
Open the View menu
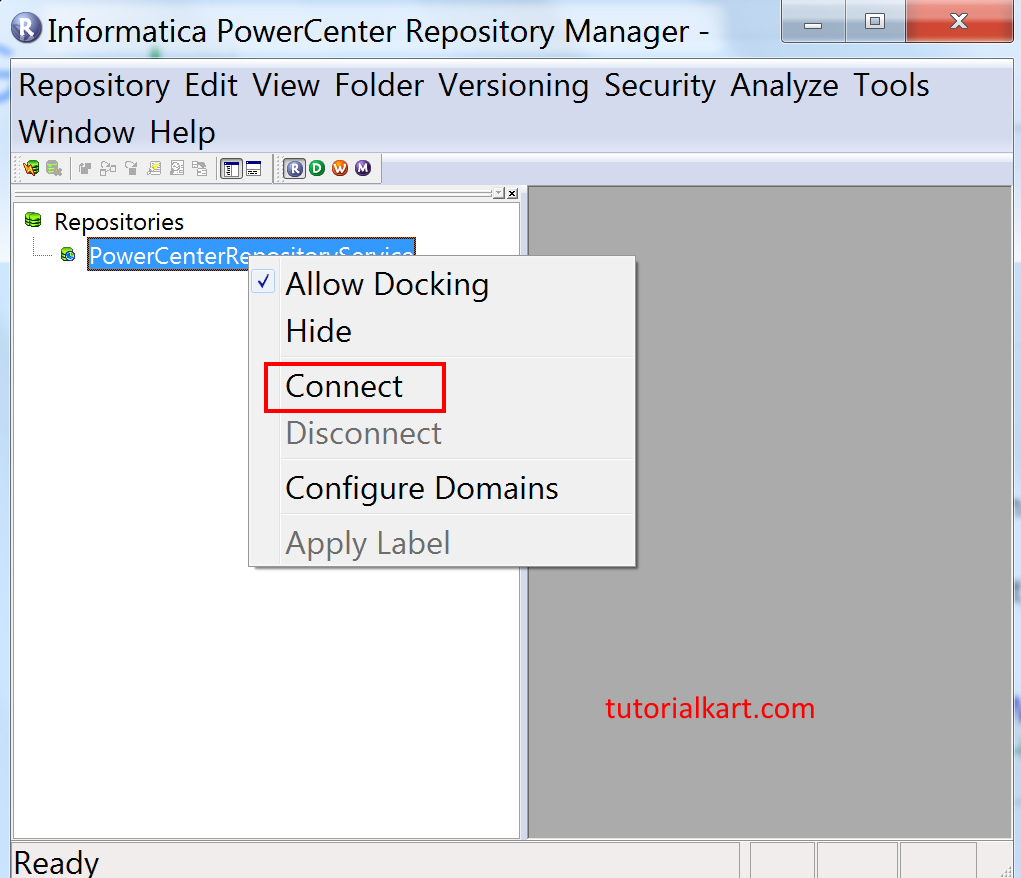[286, 86]
